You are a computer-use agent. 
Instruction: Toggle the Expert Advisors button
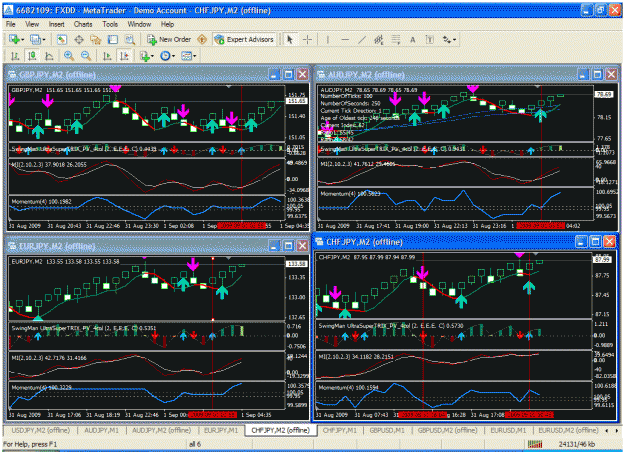[244, 39]
